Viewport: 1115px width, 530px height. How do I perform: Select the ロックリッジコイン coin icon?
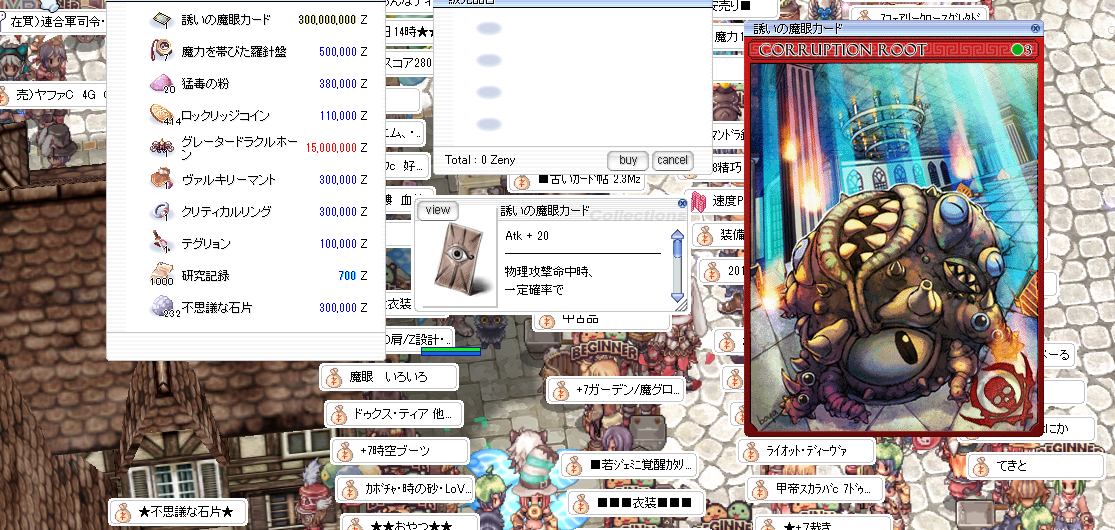coord(161,116)
